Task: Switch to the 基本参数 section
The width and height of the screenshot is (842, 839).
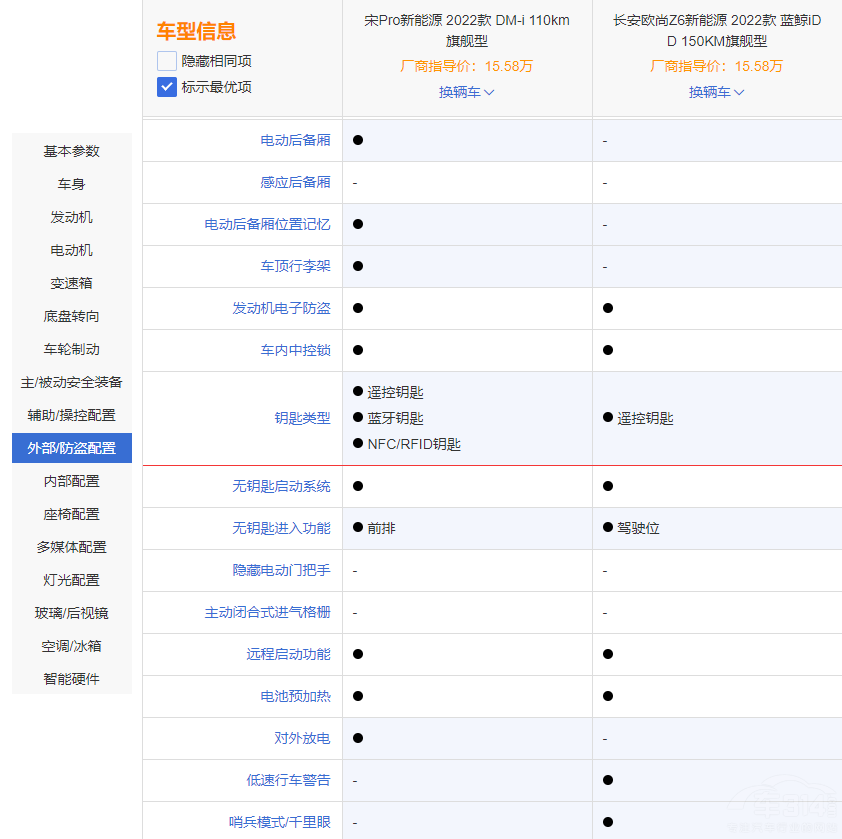Action: 70,151
